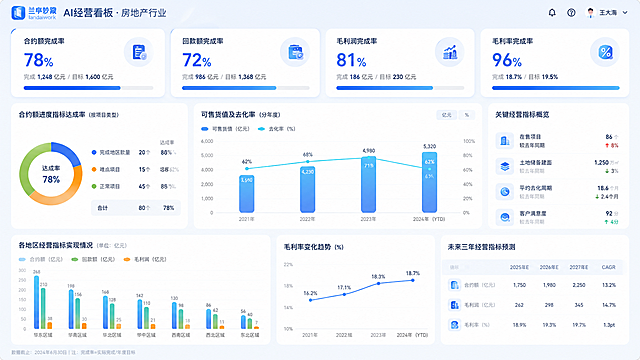Click the 回款额完成率 progress bar
This screenshot has width=640, height=360.
coord(246,88)
